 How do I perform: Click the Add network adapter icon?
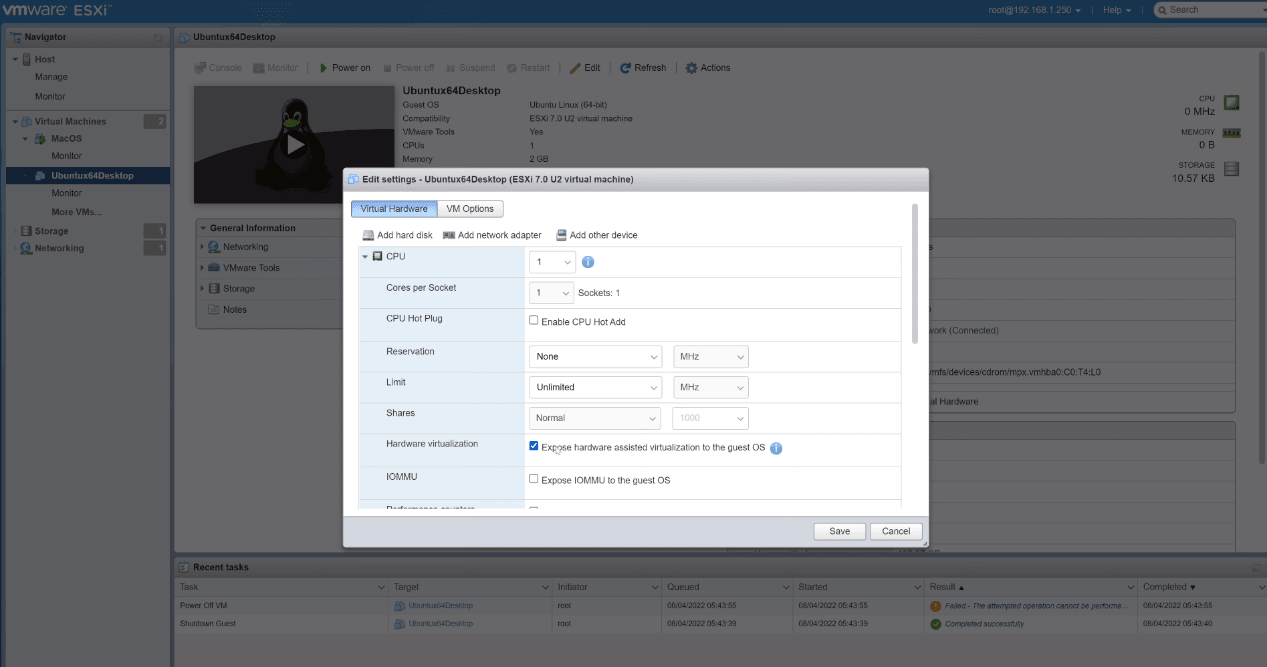click(449, 235)
